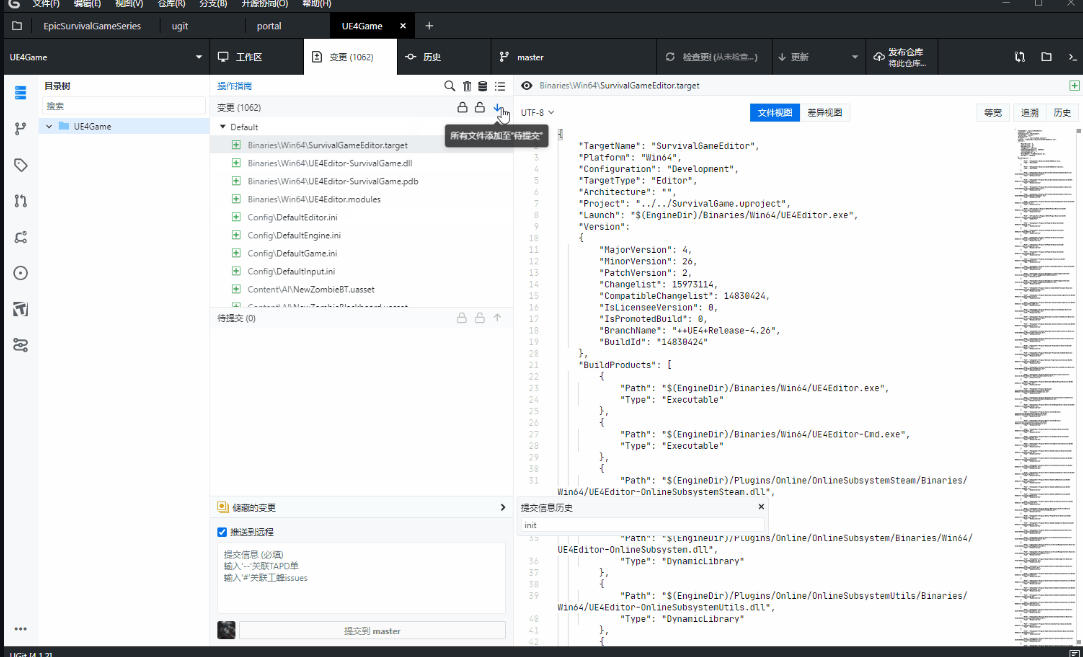Open the UTF-8 encoding dropdown
1083x657 pixels.
(537, 113)
